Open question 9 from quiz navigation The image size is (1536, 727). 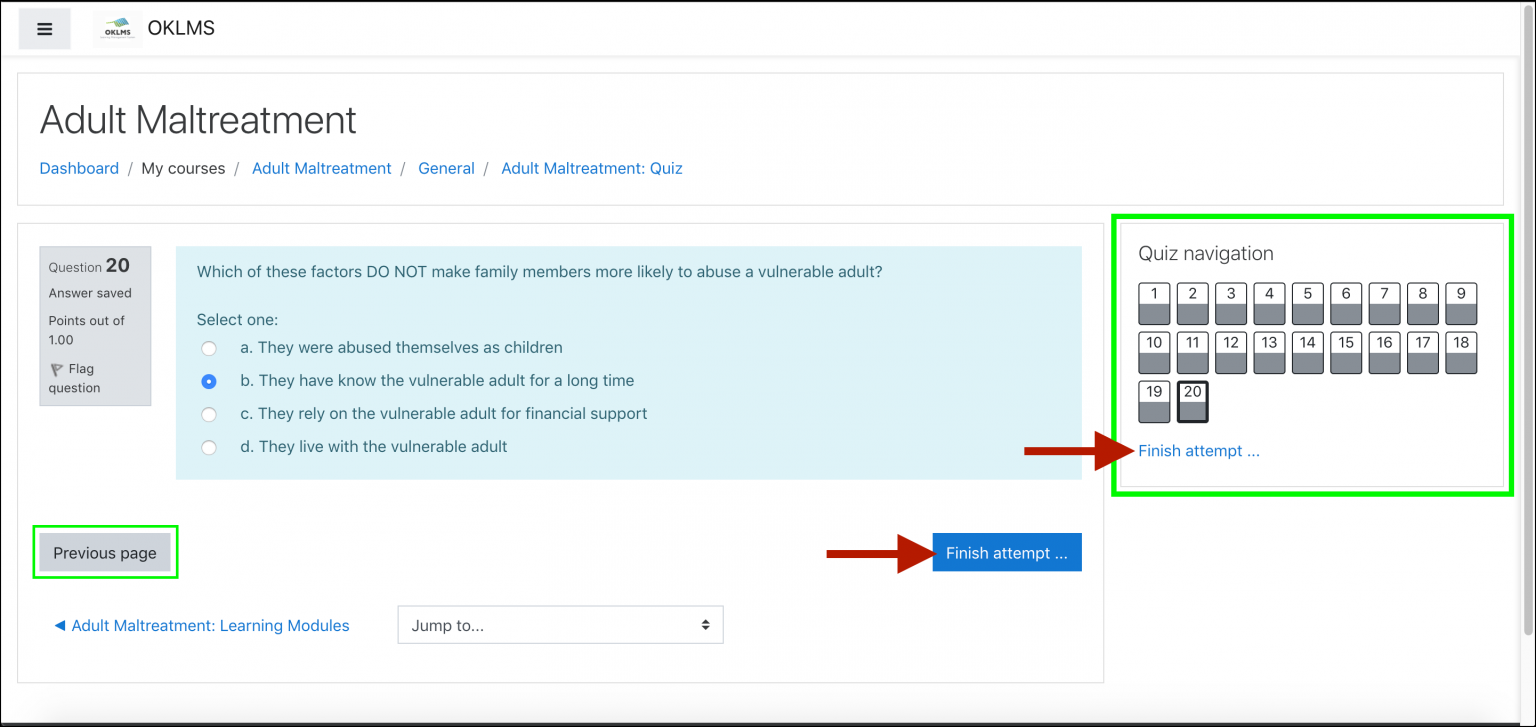tap(1461, 304)
